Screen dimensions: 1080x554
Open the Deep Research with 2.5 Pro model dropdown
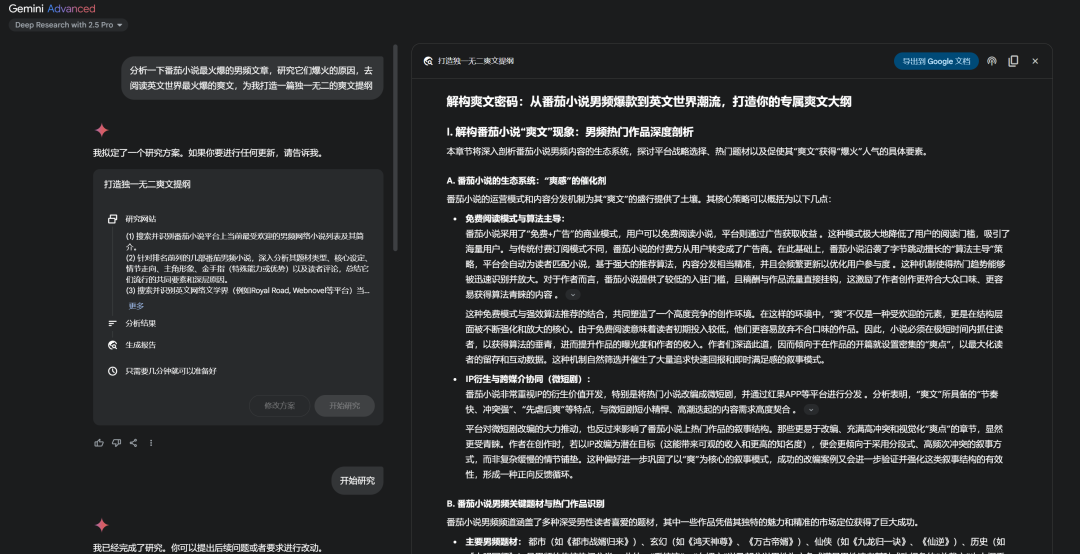pyautogui.click(x=68, y=25)
